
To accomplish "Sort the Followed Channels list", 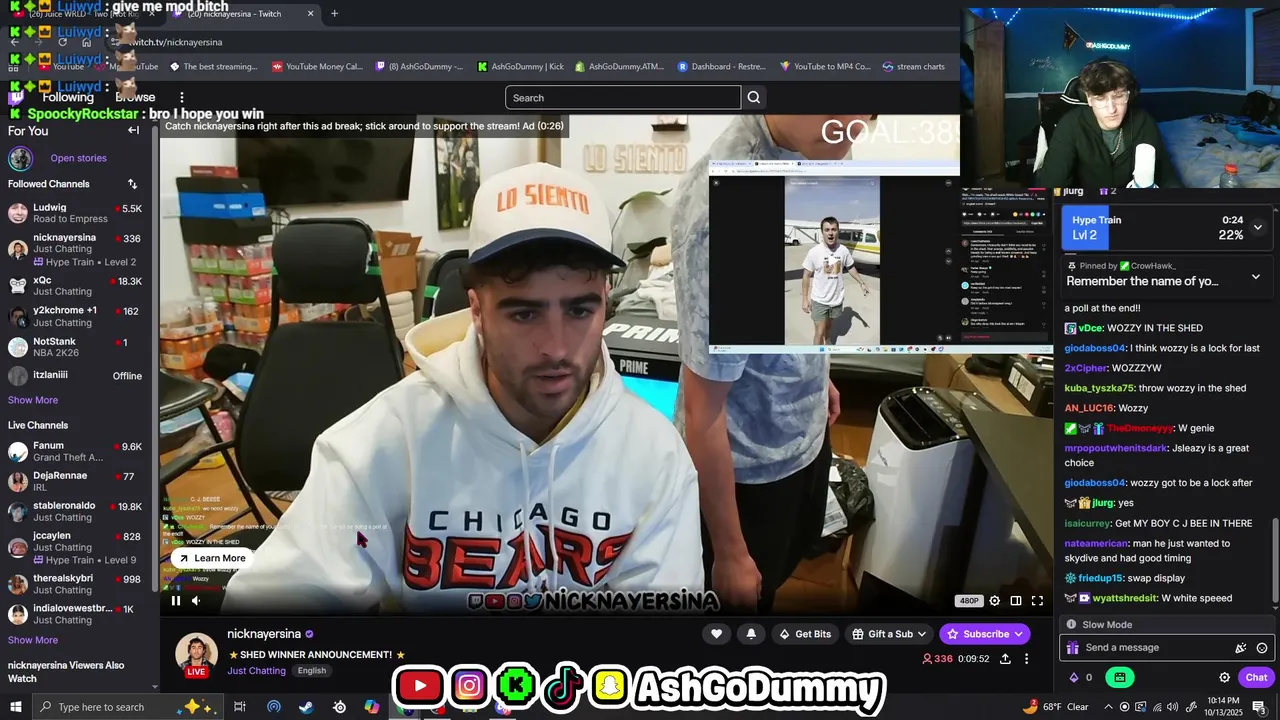I will click(x=132, y=184).
